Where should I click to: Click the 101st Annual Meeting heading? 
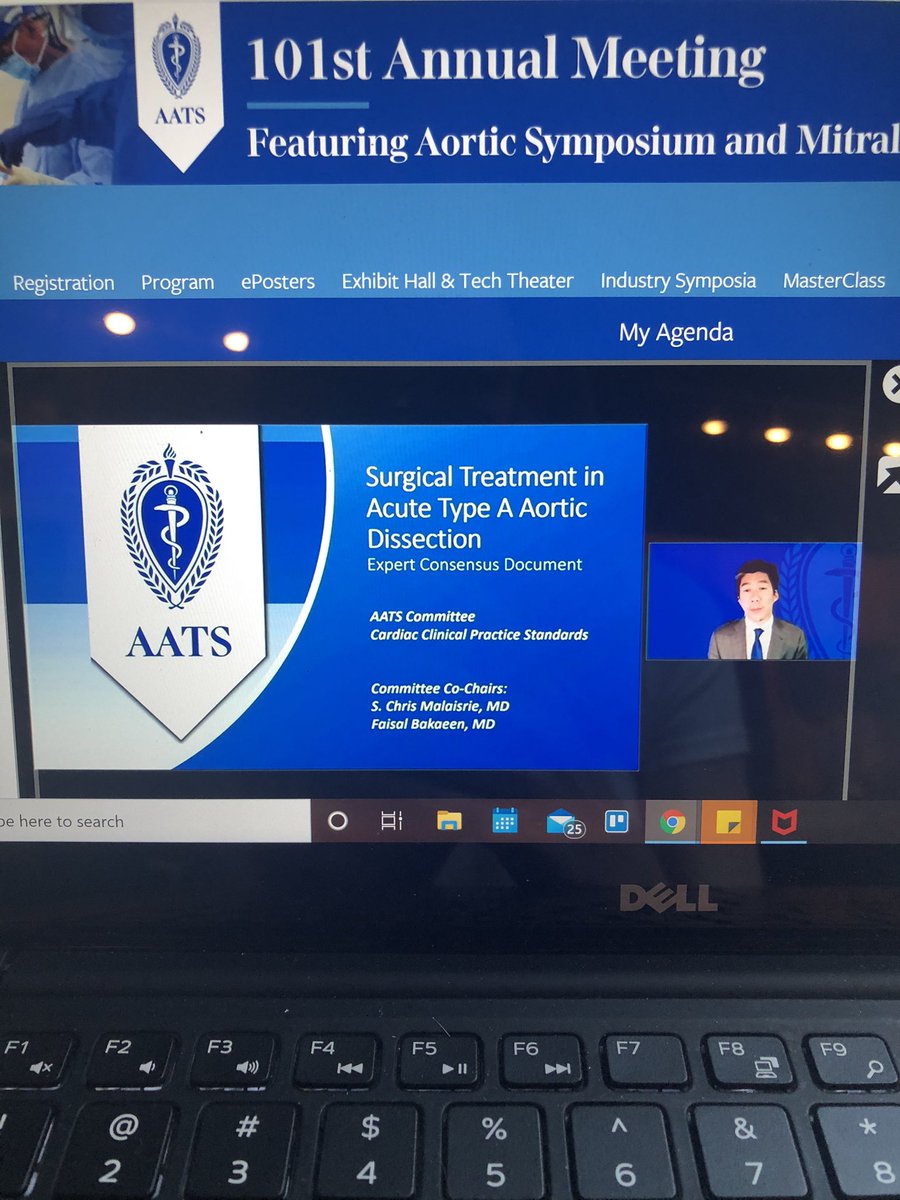506,60
